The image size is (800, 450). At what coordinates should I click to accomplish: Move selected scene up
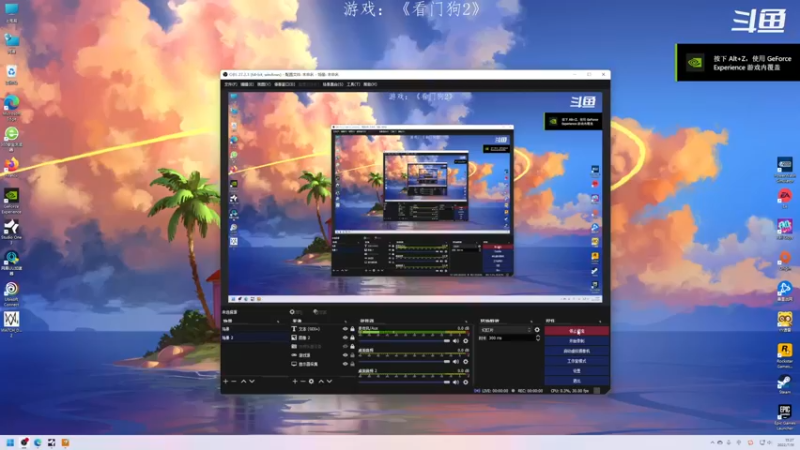pyautogui.click(x=243, y=381)
